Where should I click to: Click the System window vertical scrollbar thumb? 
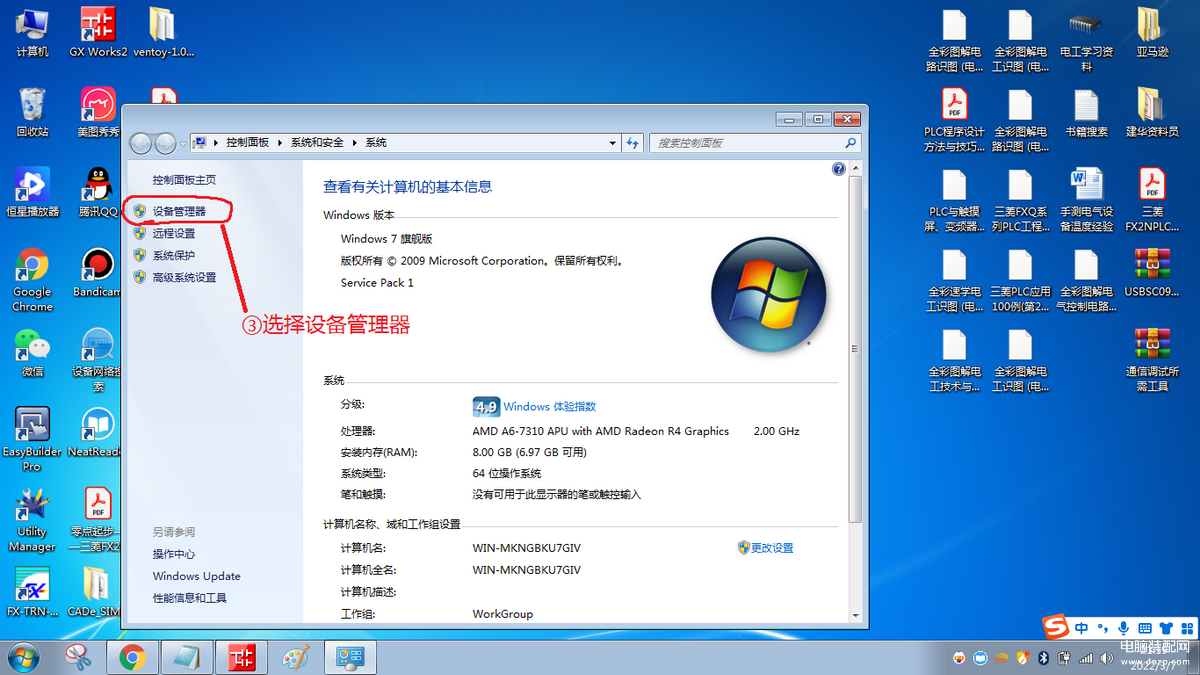(855, 350)
